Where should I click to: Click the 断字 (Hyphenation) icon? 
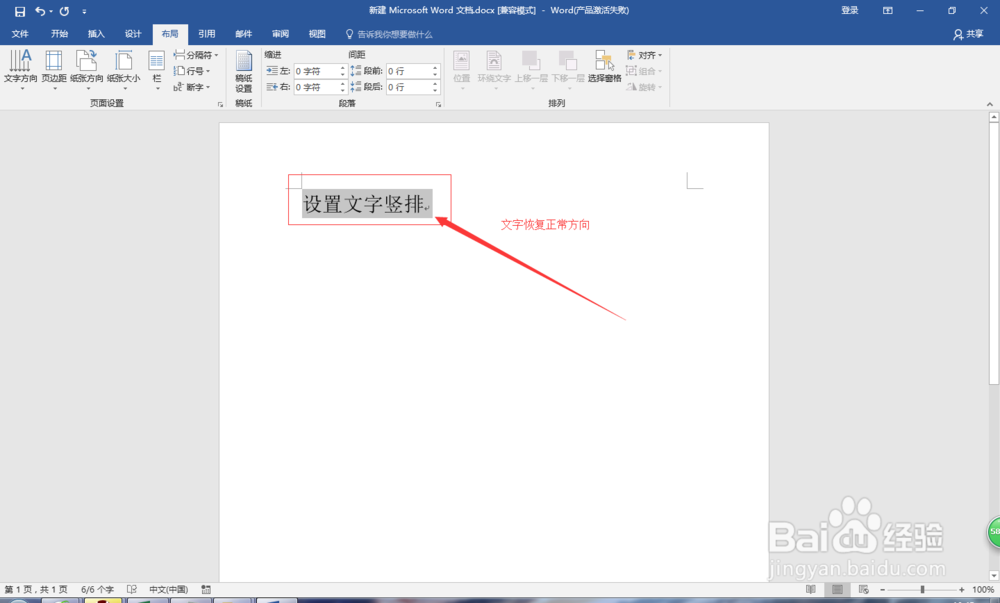point(190,87)
